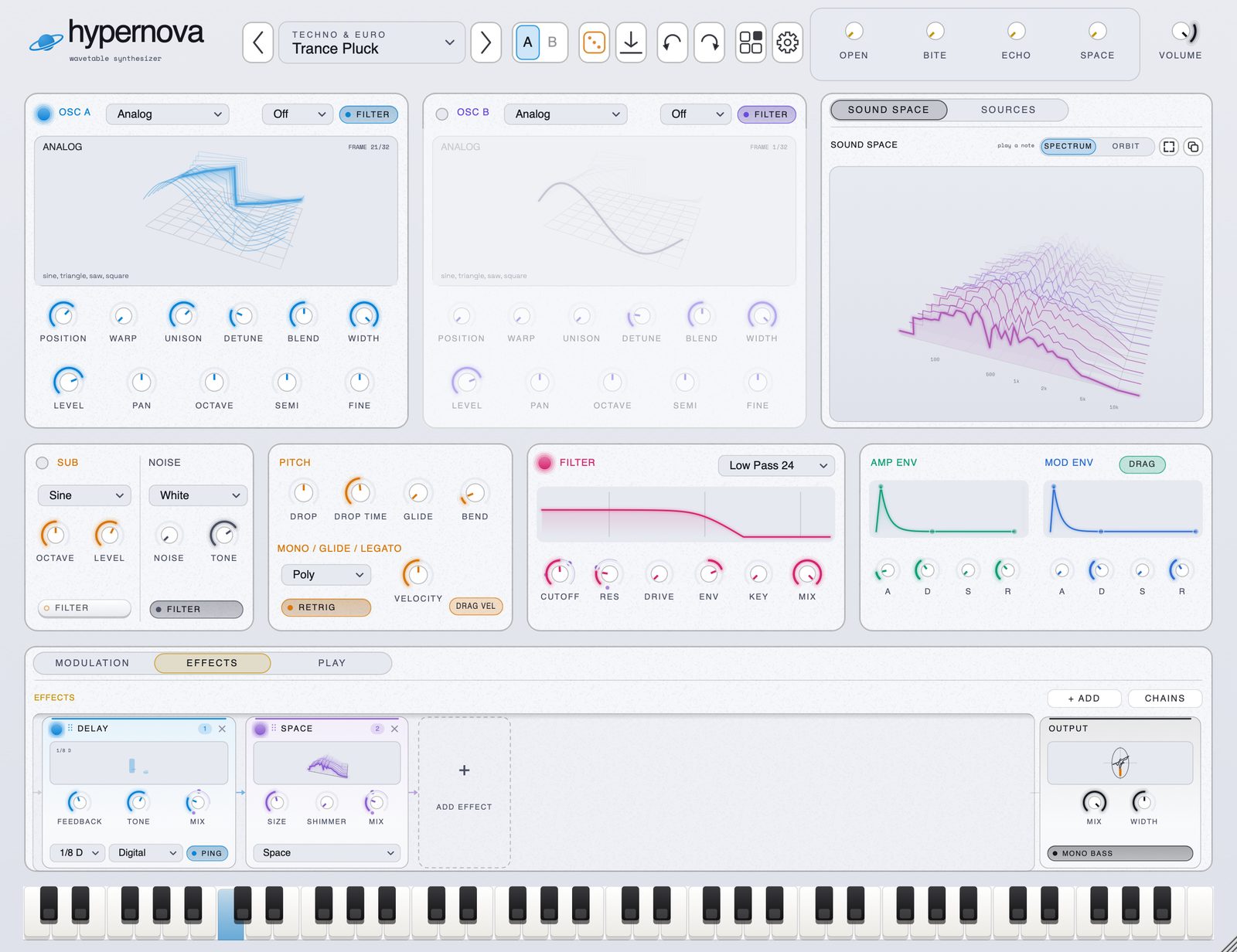Open the White noise type dropdown
This screenshot has height=952, width=1237.
pos(198,495)
